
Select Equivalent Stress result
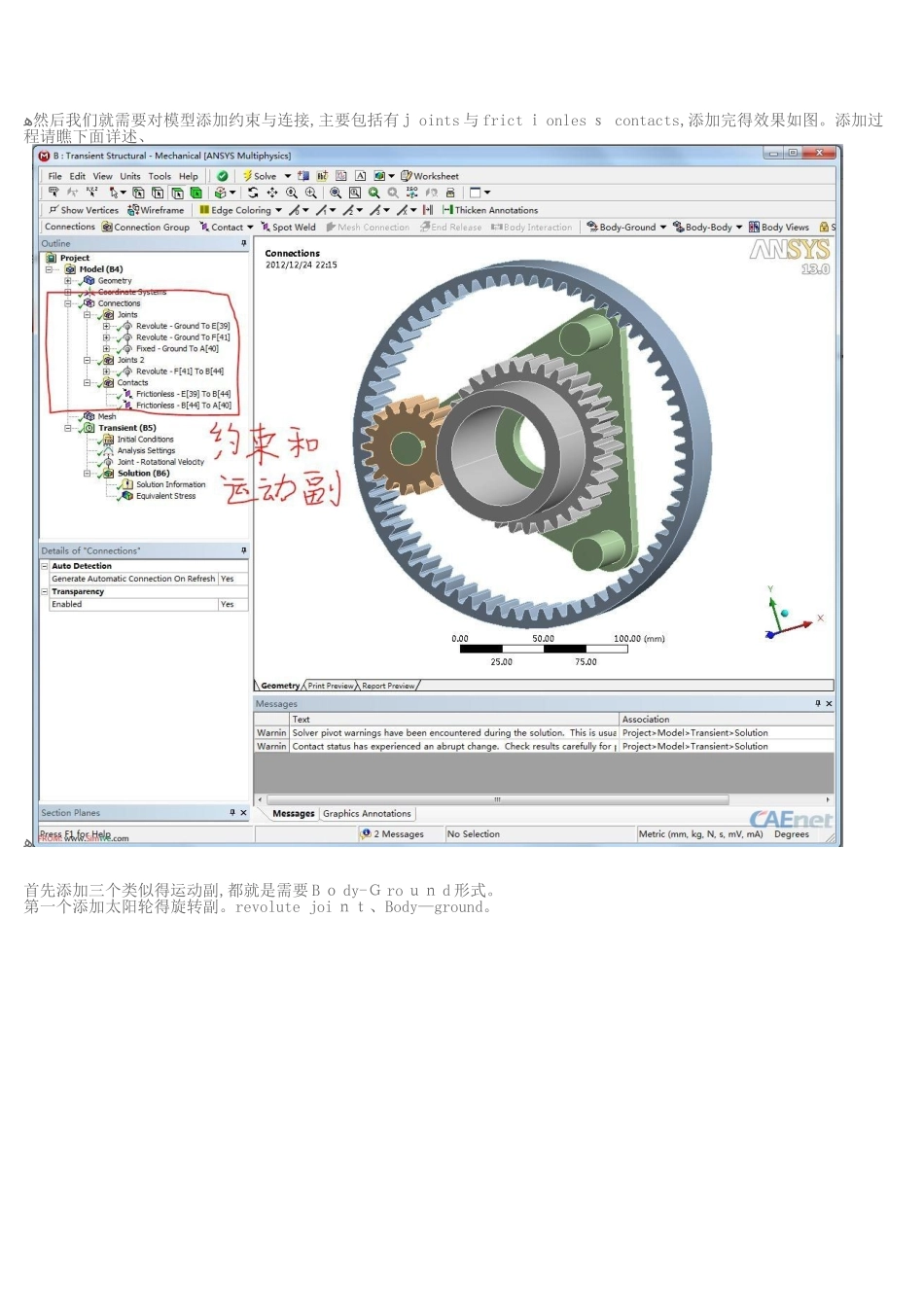click(165, 496)
